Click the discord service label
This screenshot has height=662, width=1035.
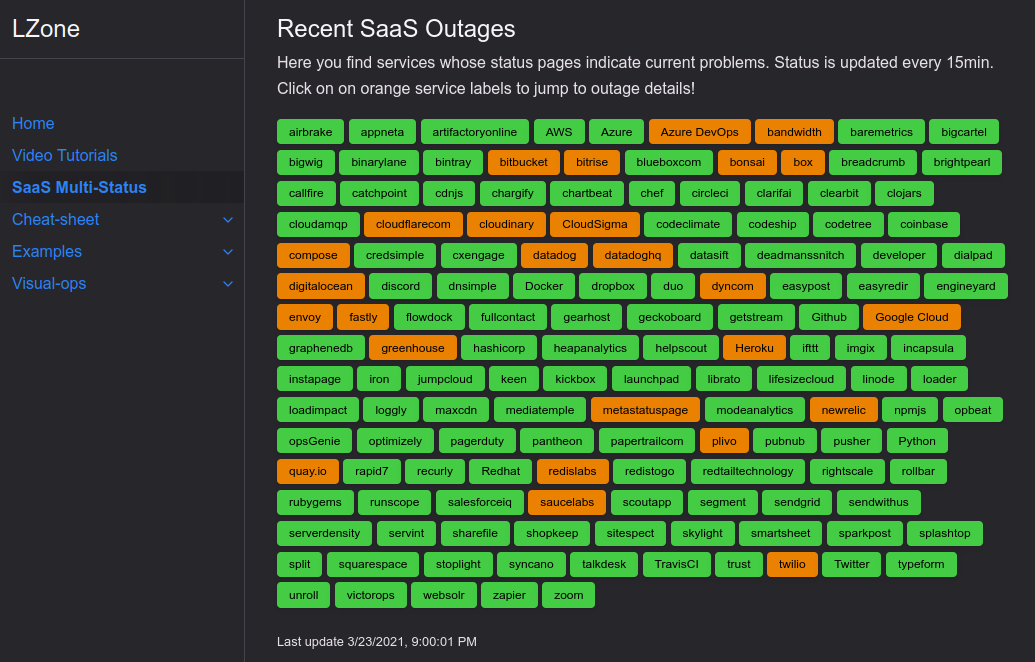401,286
